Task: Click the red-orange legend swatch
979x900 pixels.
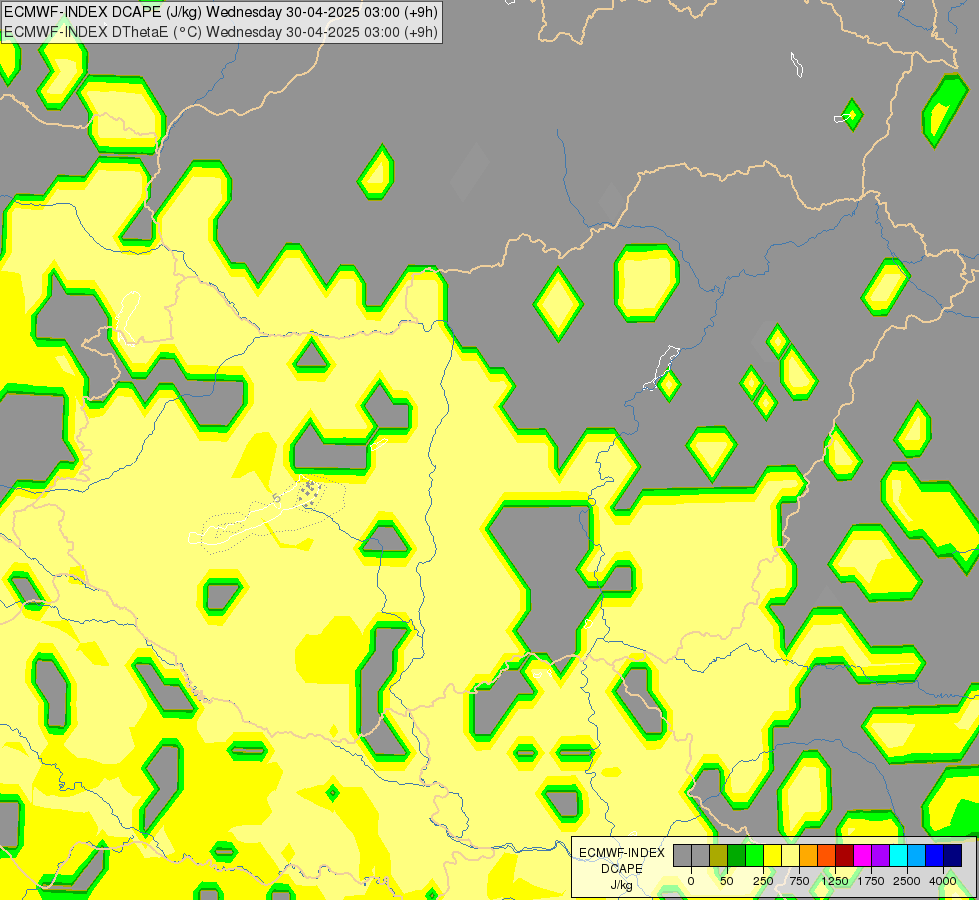Action: coord(827,856)
